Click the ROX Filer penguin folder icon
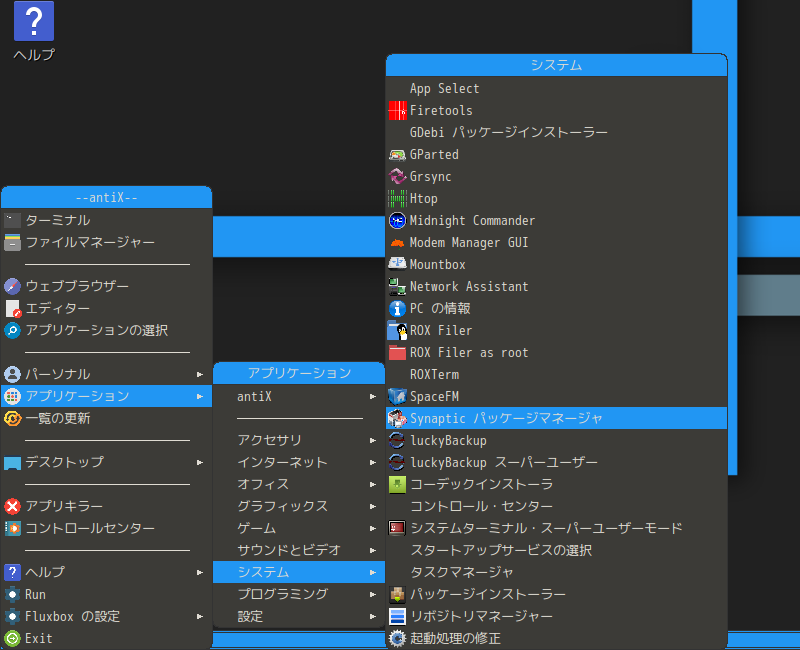Screen dimensions: 800x650 (x=397, y=331)
